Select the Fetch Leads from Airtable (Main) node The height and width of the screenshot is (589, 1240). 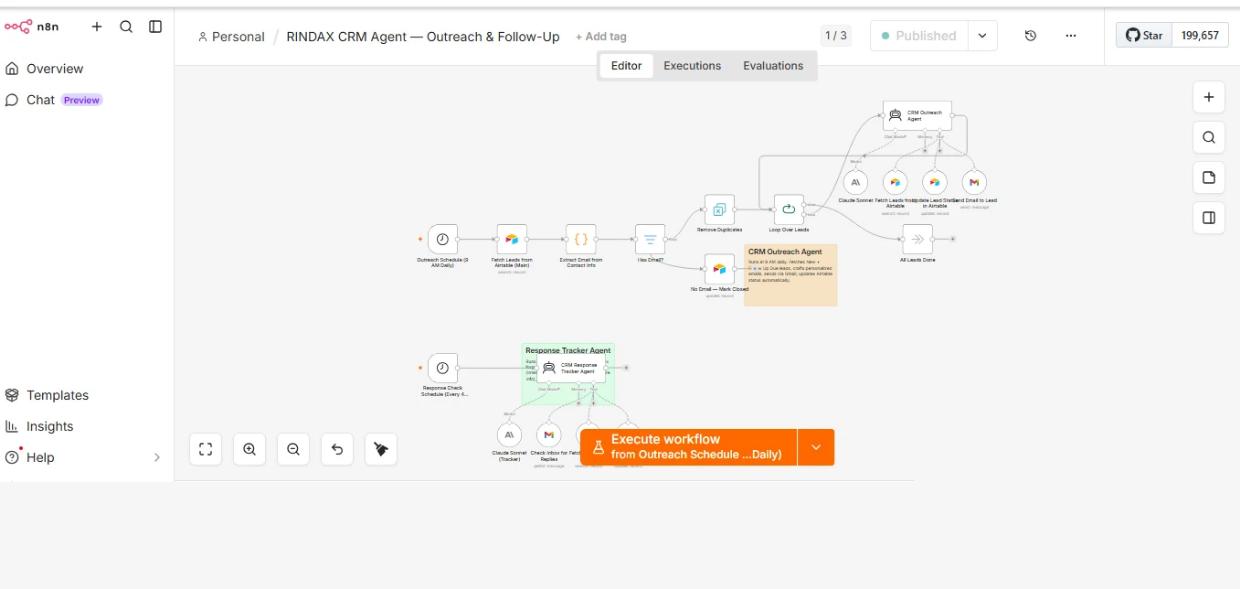tap(512, 240)
